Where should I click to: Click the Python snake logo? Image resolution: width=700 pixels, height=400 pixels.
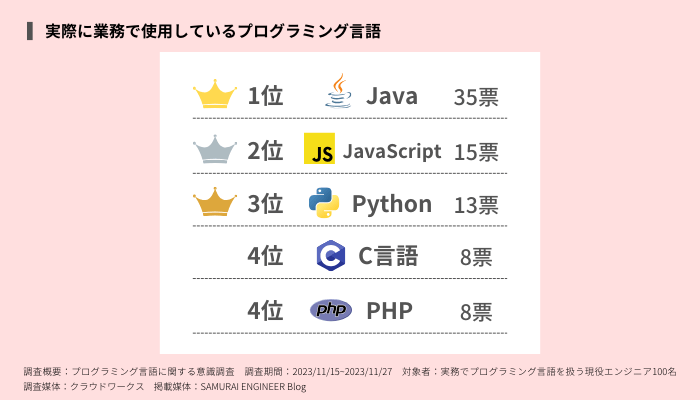click(324, 203)
